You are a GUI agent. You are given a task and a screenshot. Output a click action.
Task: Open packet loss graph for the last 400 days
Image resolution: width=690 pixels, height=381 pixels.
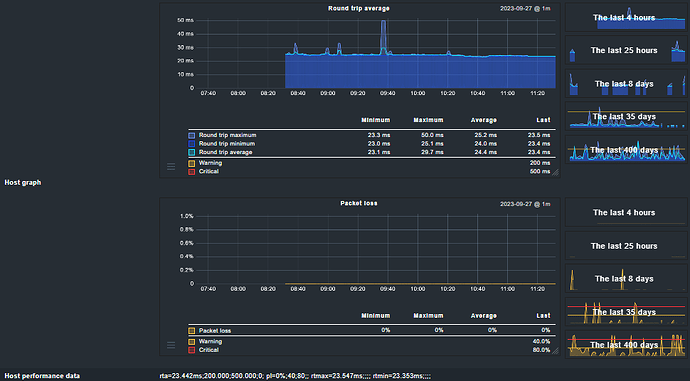click(626, 345)
